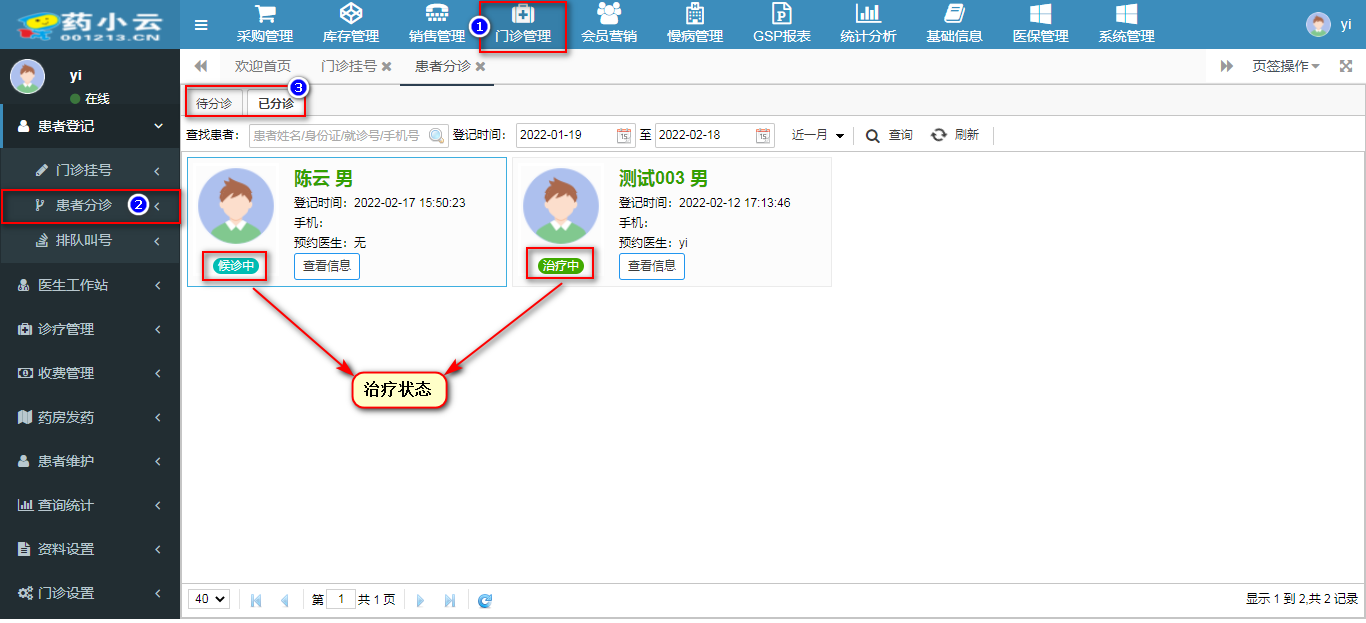Expand 诊疗管理 sidebar section
The image size is (1366, 623).
pos(90,329)
